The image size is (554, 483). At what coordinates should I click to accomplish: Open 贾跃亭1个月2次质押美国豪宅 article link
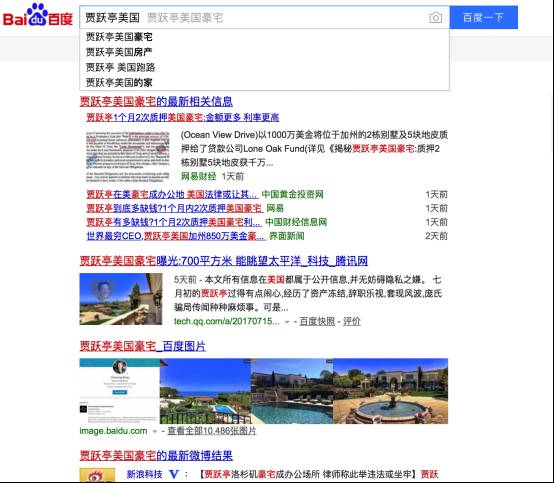pyautogui.click(x=183, y=117)
